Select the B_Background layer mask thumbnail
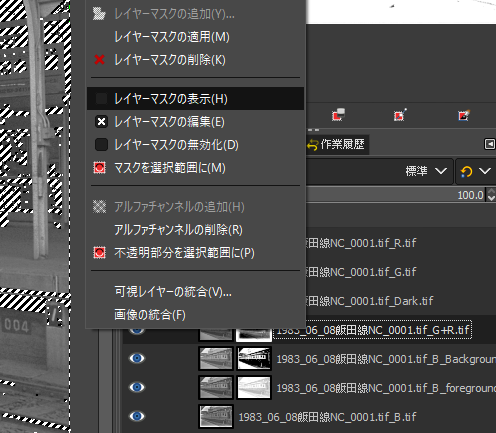The image size is (496, 433). (254, 358)
